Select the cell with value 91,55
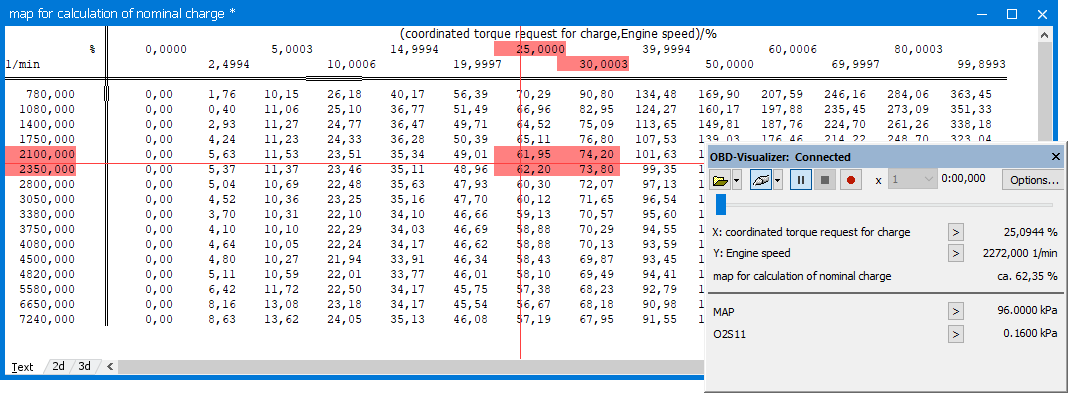The image size is (1068, 393). coord(660,319)
